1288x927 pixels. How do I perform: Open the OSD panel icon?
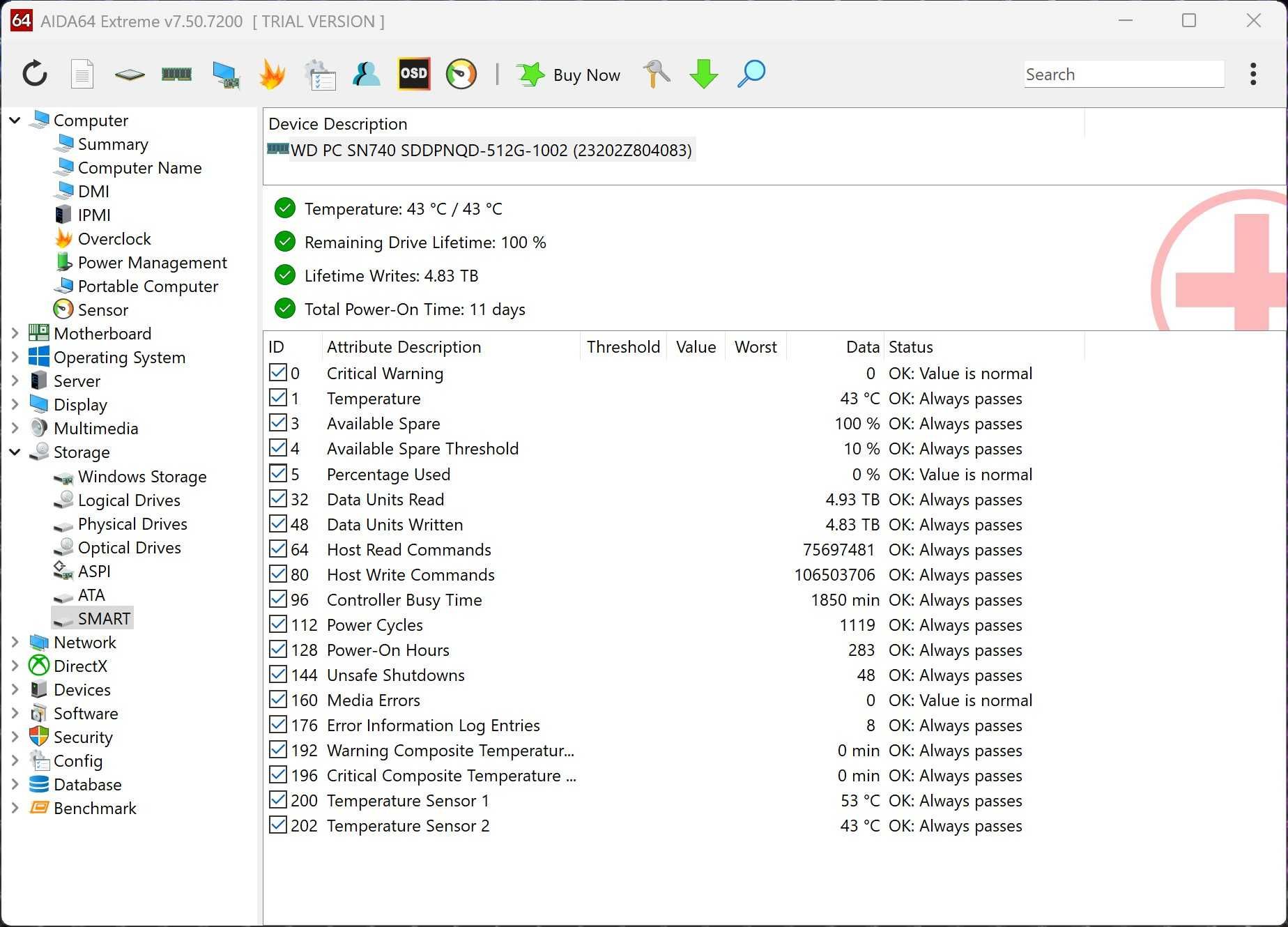414,74
